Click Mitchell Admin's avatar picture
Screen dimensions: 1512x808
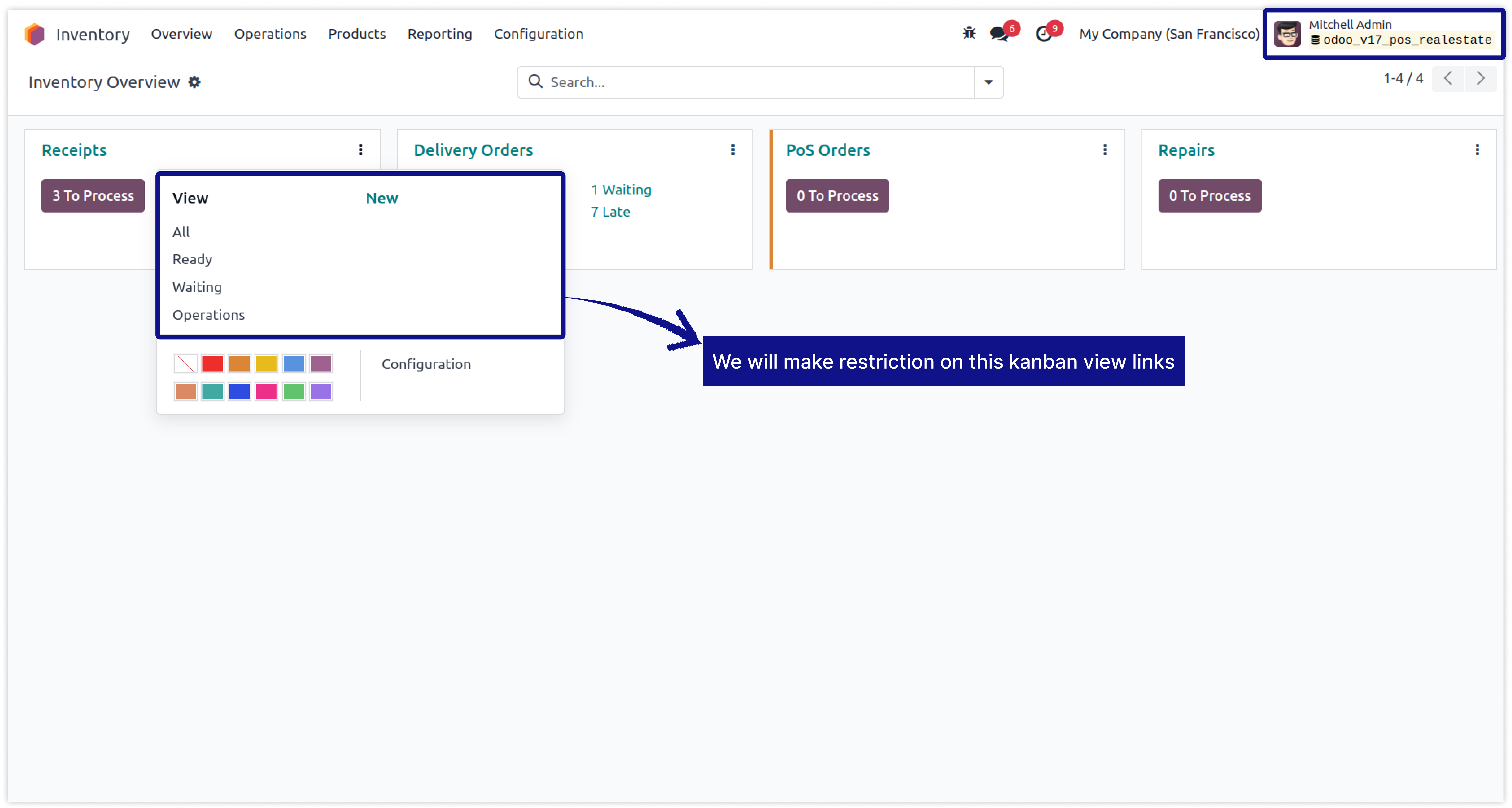(1287, 34)
